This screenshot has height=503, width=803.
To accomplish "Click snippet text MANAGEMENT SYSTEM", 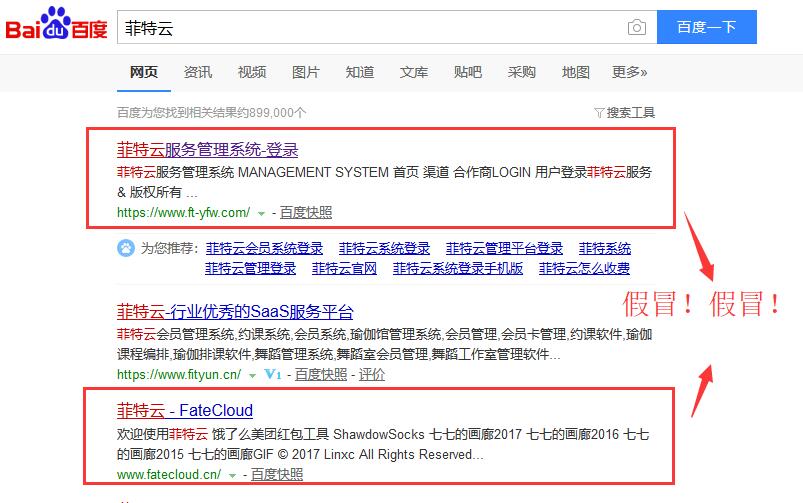I will coord(313,172).
